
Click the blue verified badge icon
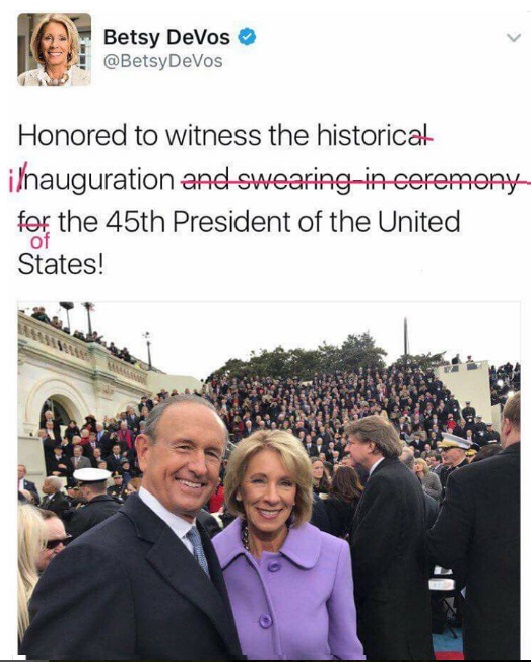pyautogui.click(x=247, y=37)
